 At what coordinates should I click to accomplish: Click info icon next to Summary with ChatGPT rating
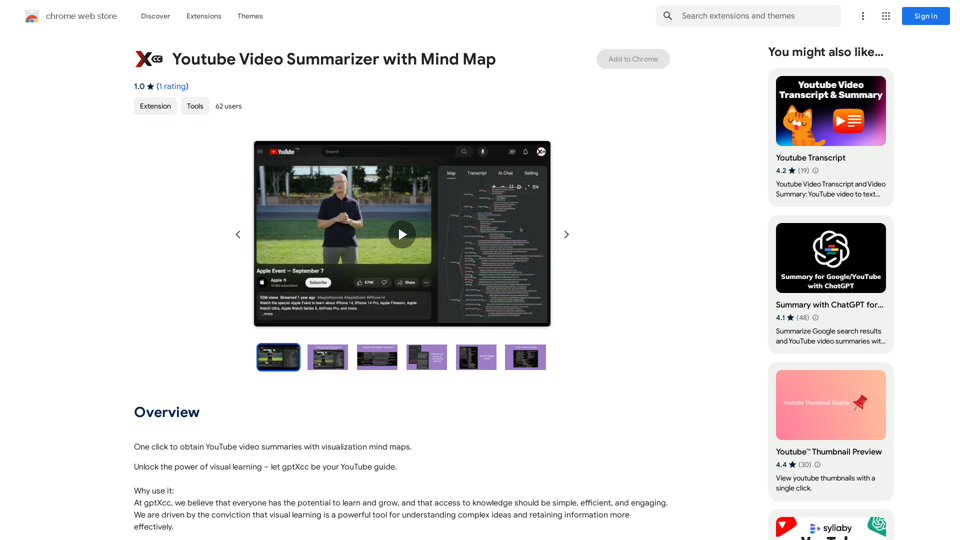[x=816, y=318]
